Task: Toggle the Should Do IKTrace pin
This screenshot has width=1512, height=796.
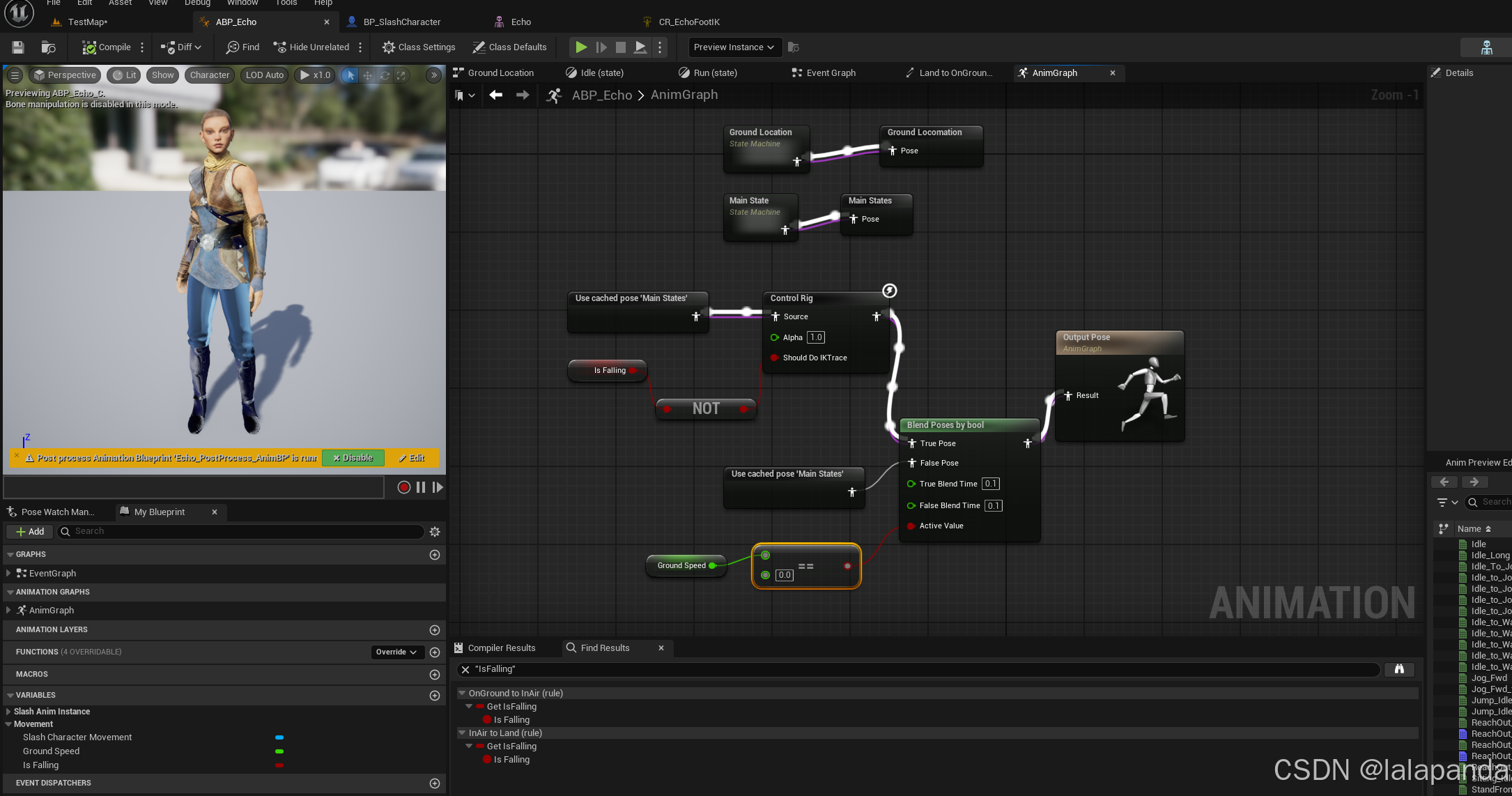Action: coord(774,358)
